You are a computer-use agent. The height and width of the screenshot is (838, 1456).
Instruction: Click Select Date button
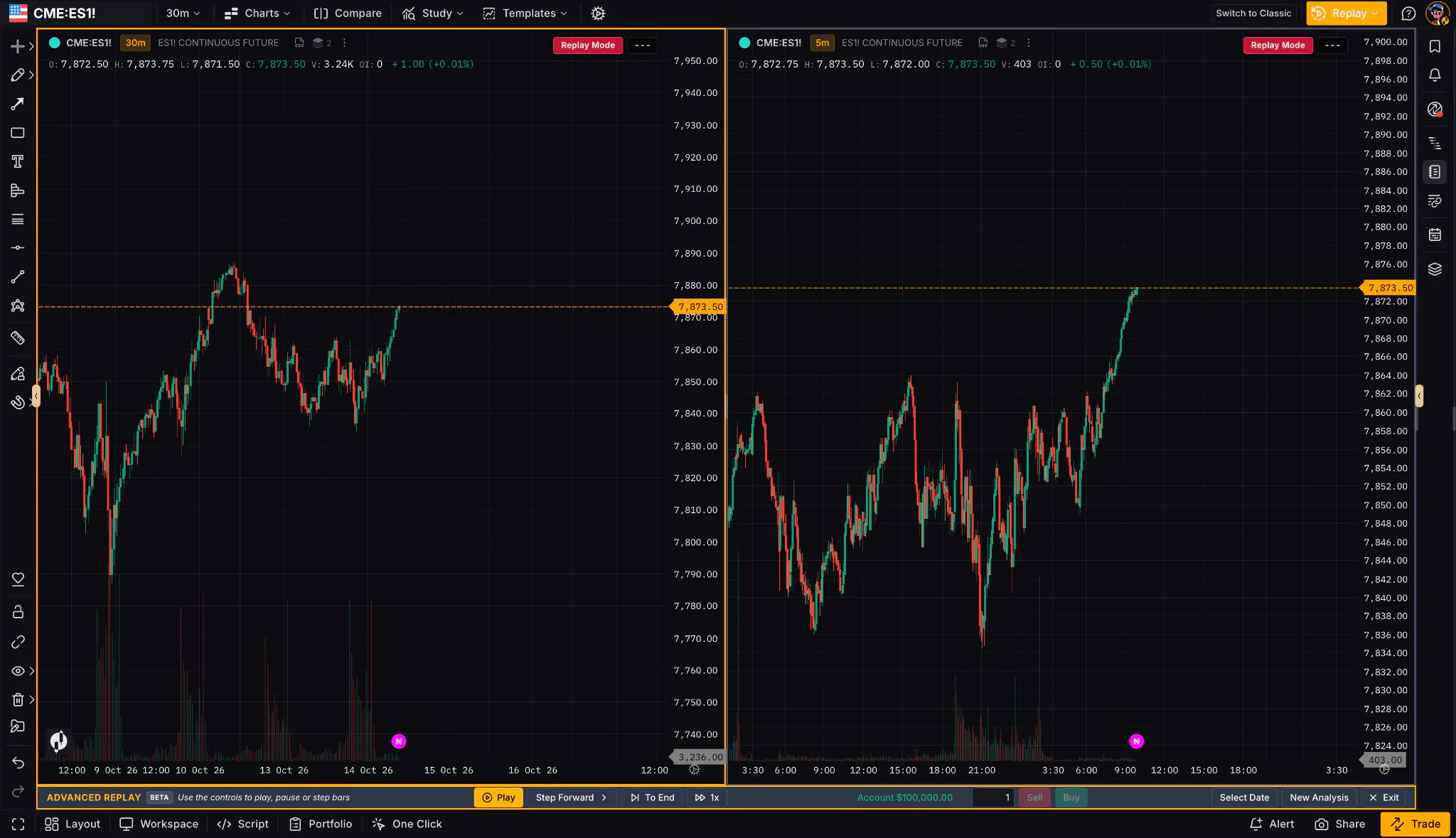point(1244,797)
